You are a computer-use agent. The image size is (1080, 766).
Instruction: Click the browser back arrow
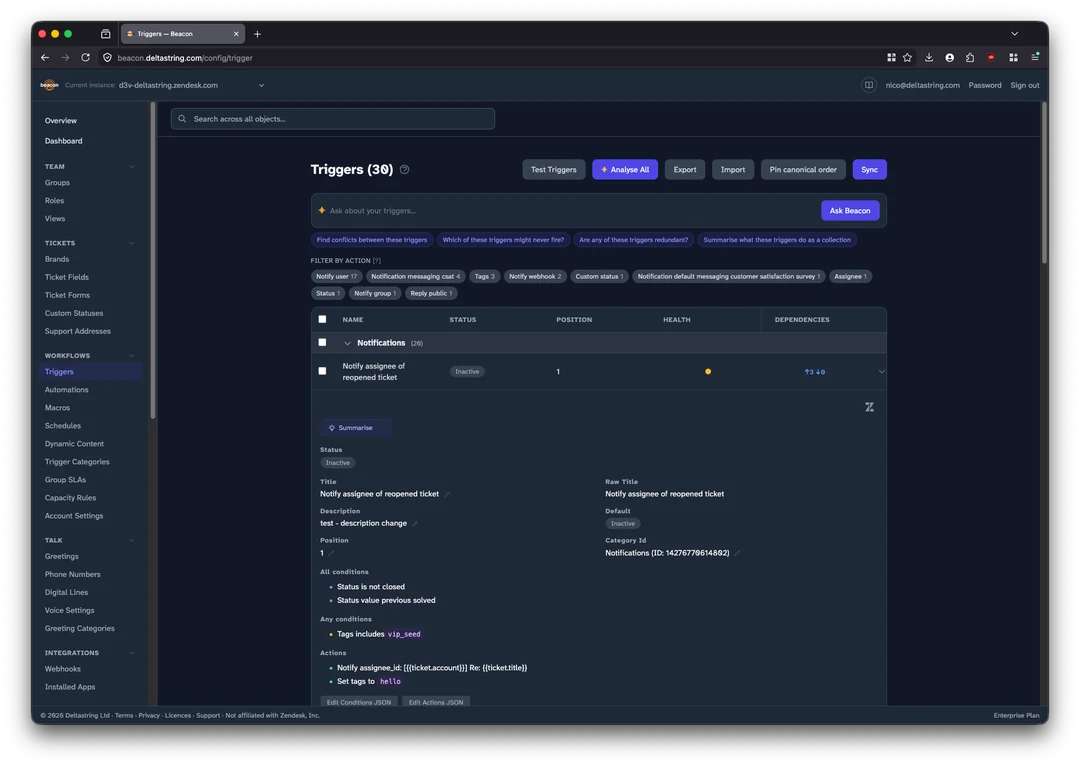45,58
